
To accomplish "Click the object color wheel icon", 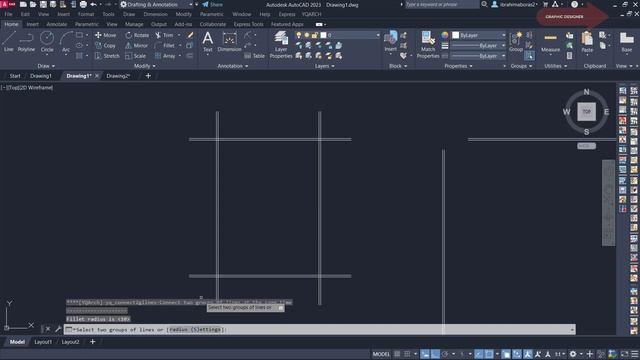I will click(445, 35).
